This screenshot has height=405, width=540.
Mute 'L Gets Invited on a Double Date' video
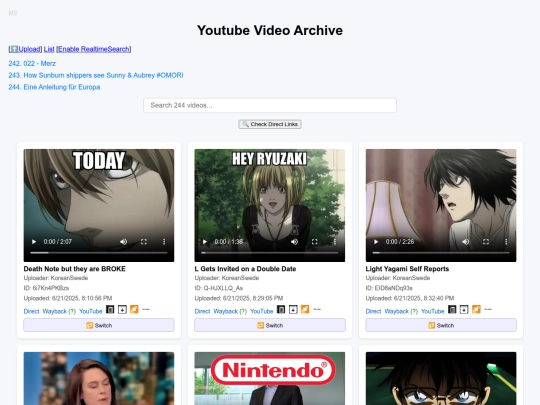pos(294,242)
